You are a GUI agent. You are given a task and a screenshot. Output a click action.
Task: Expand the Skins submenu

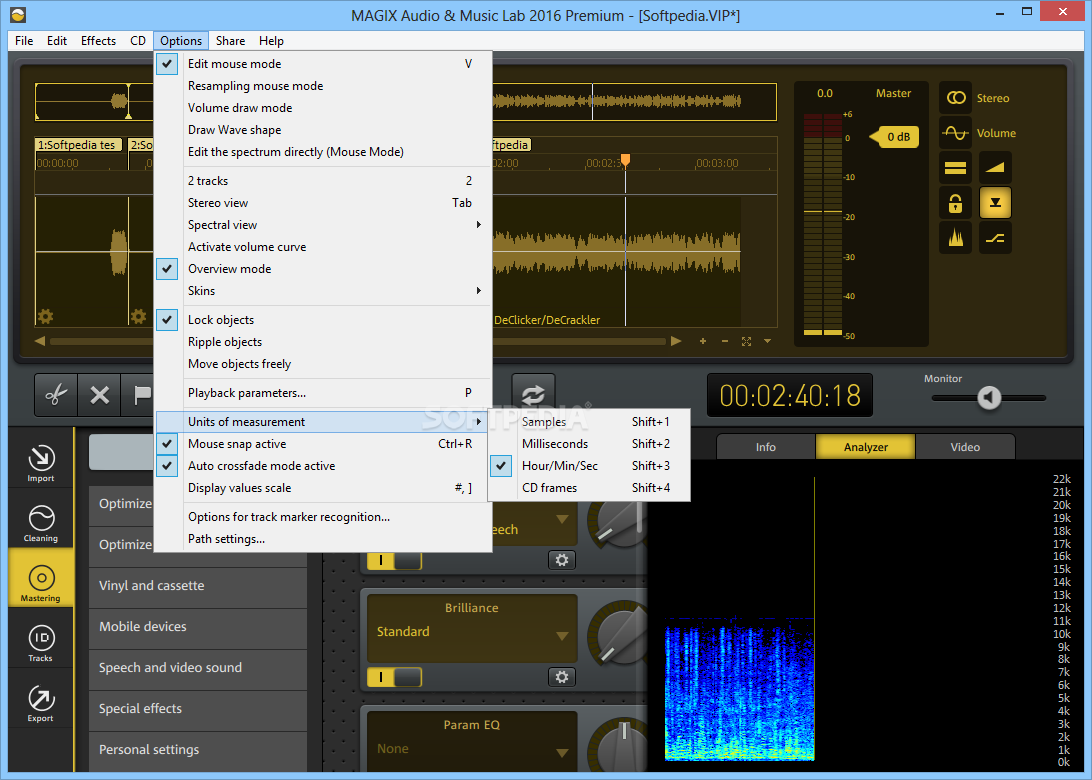[x=323, y=290]
